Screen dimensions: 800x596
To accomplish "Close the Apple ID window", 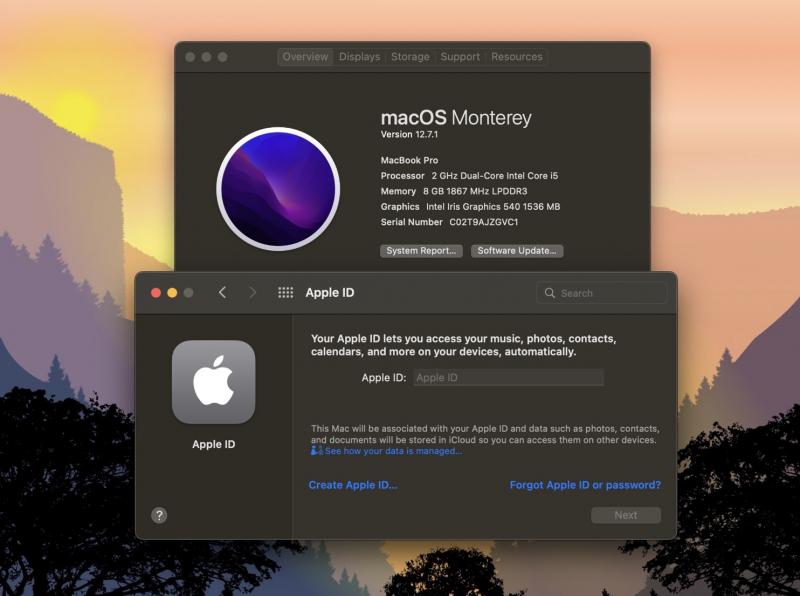I will (156, 292).
